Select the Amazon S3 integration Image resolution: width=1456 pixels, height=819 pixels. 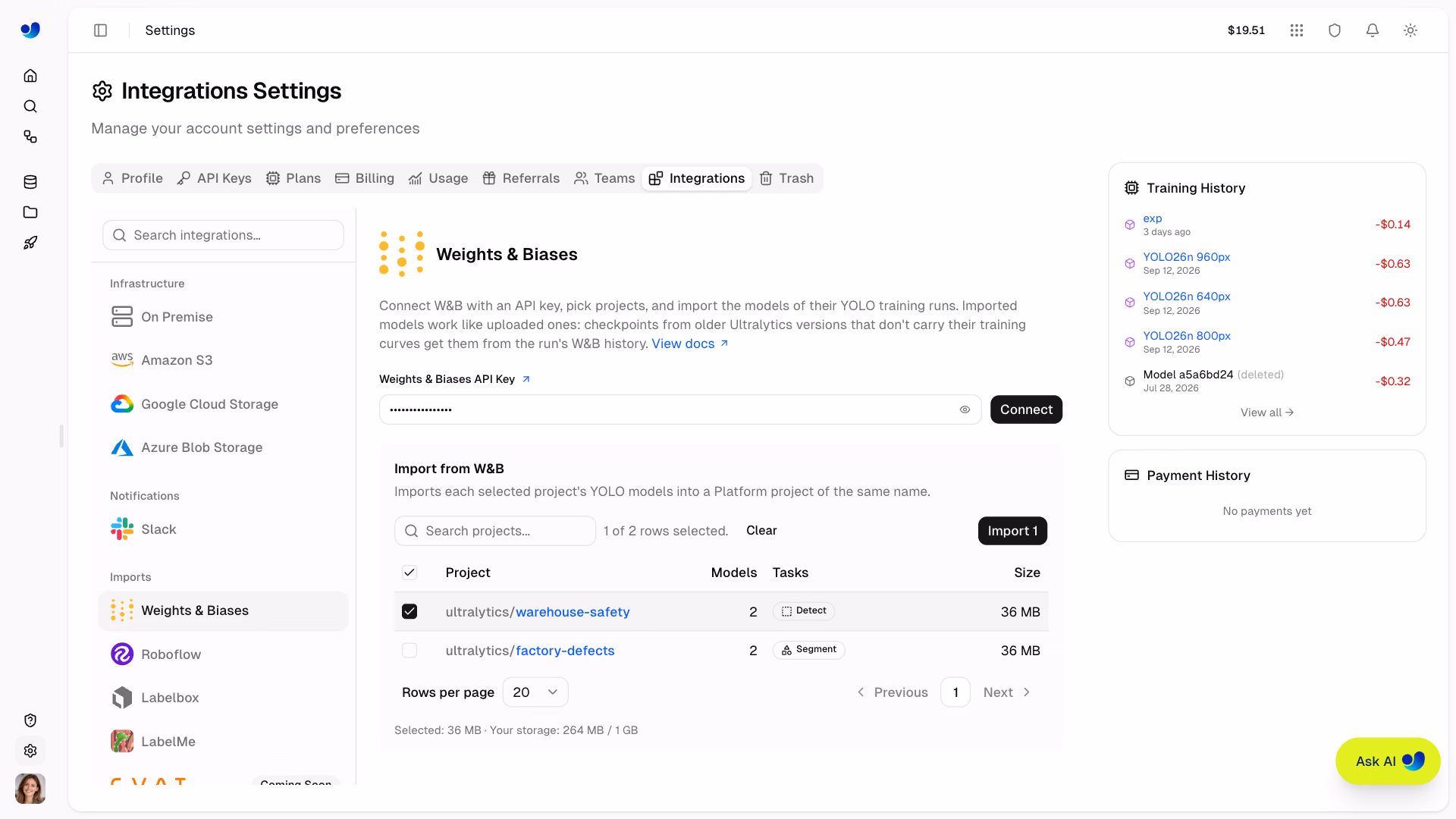pos(223,360)
